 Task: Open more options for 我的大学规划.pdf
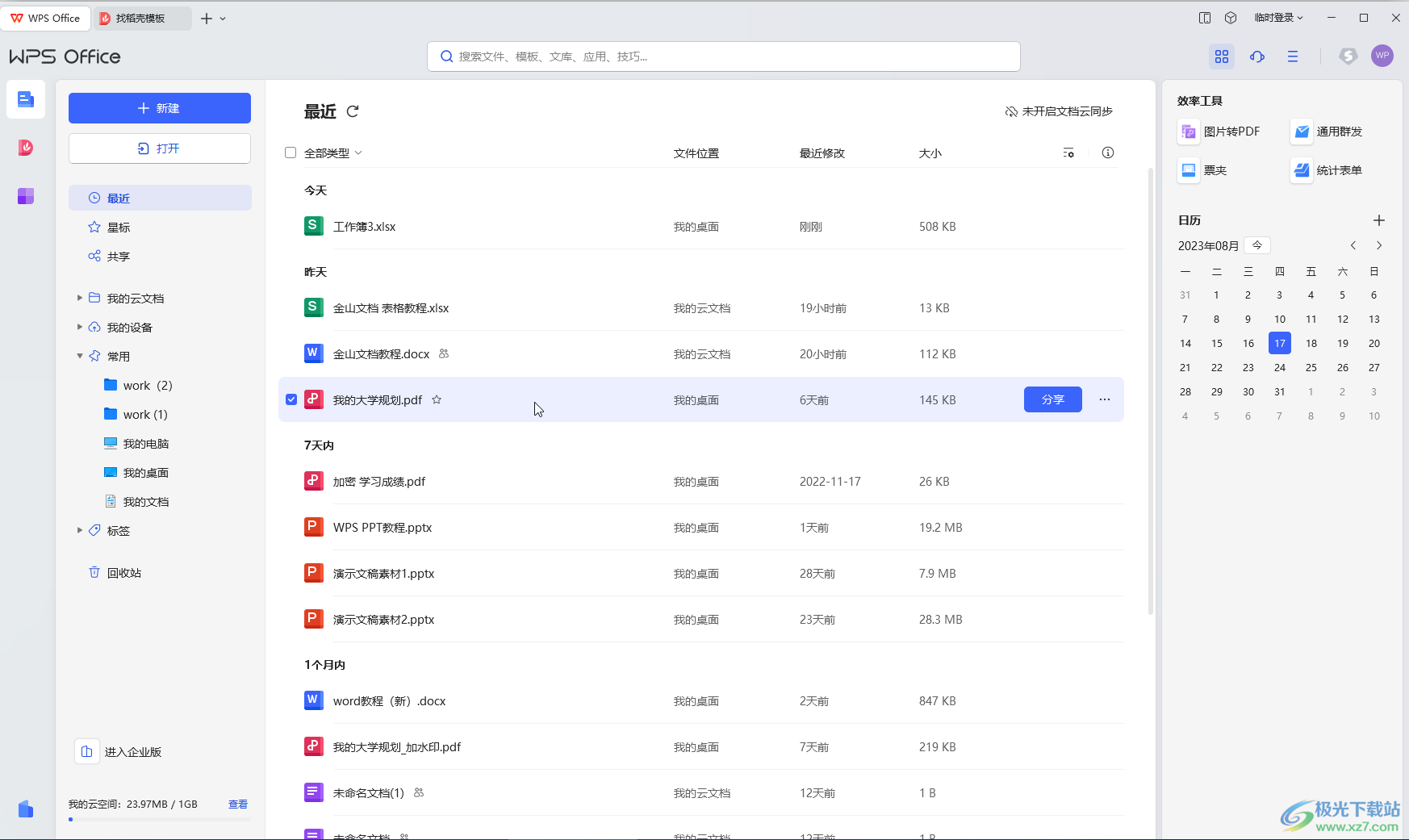[1105, 399]
